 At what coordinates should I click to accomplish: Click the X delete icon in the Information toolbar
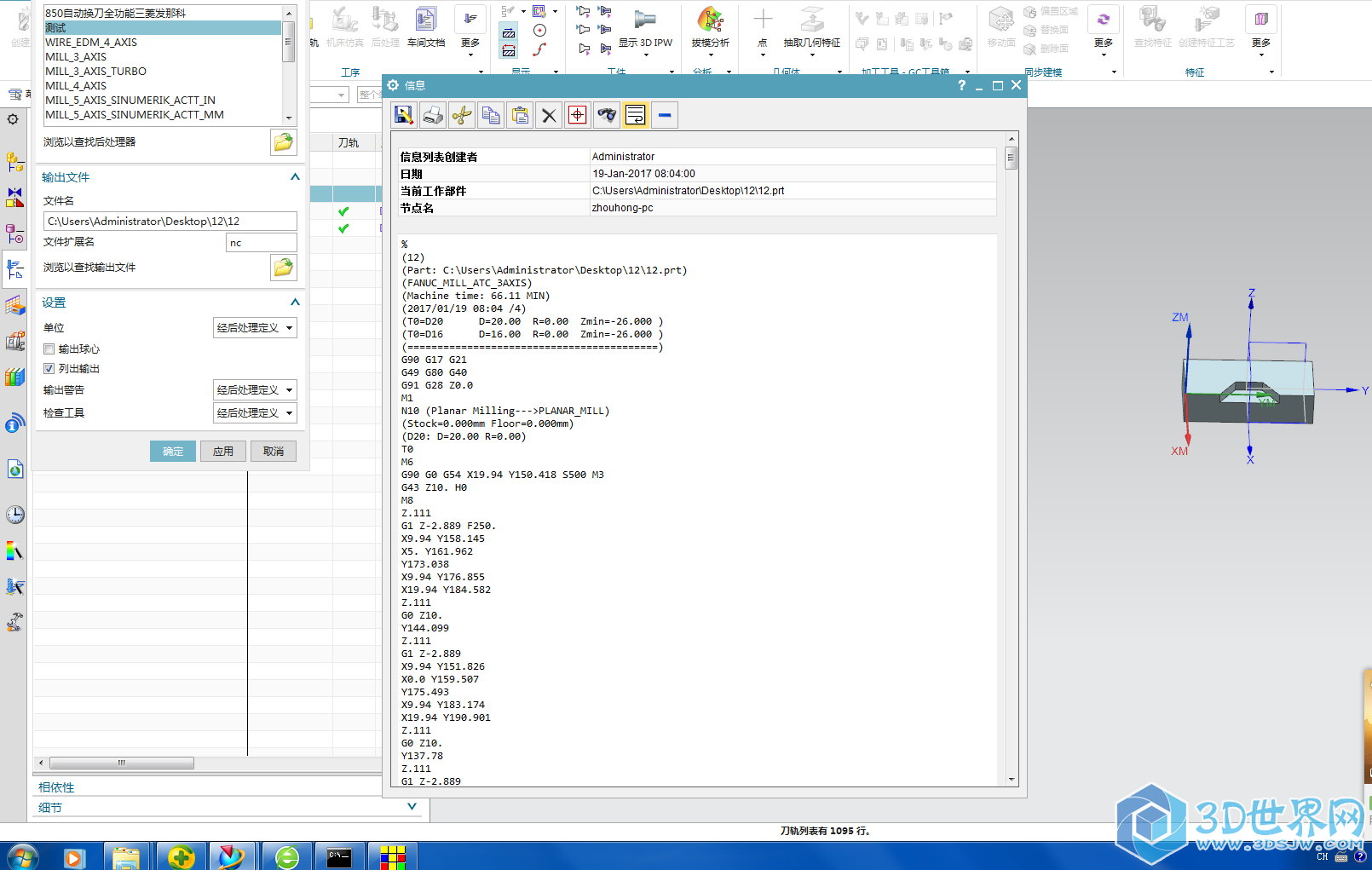(x=549, y=115)
